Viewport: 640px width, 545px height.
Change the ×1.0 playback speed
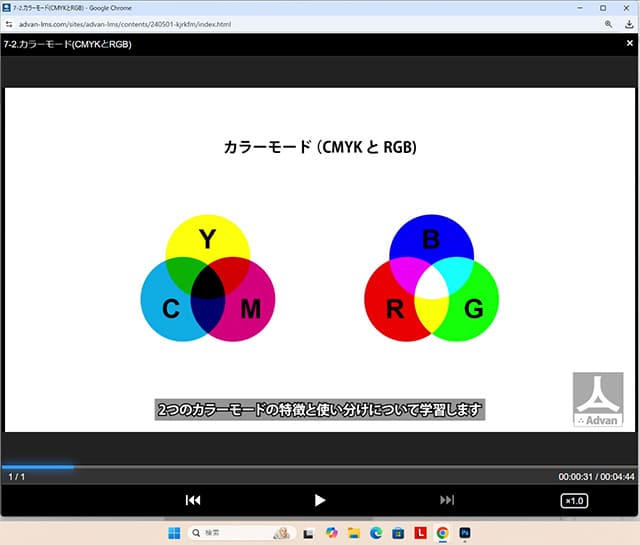coord(574,501)
